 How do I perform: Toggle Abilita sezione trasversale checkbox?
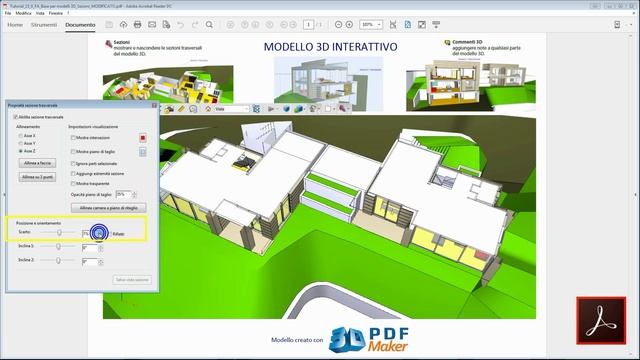[x=16, y=117]
